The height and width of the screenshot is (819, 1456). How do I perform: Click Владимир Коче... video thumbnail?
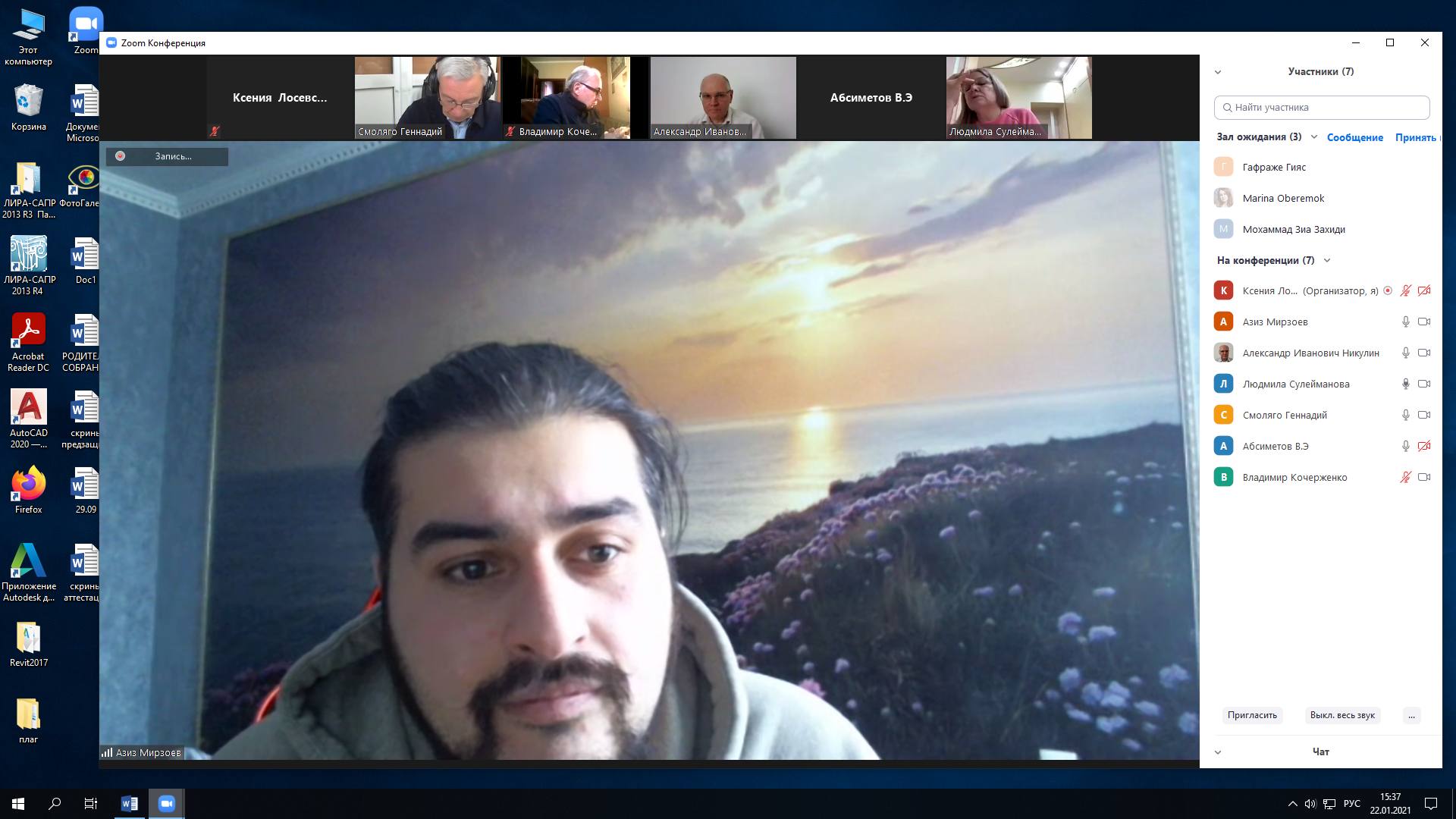(576, 98)
